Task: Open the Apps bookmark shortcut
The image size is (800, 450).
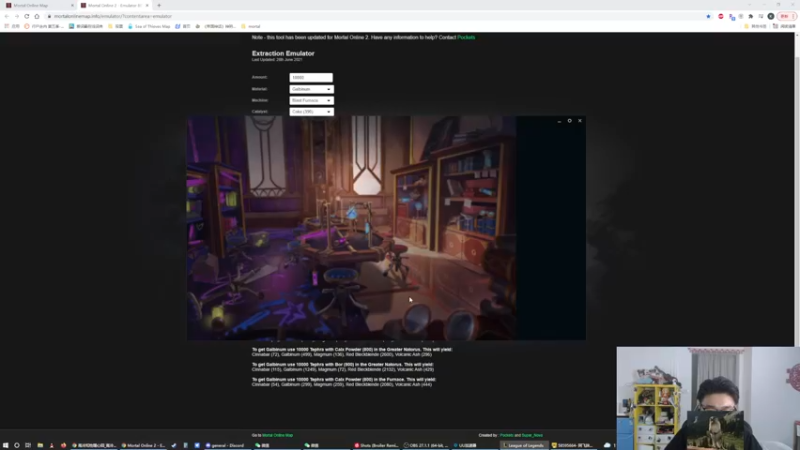Action: 12,26
